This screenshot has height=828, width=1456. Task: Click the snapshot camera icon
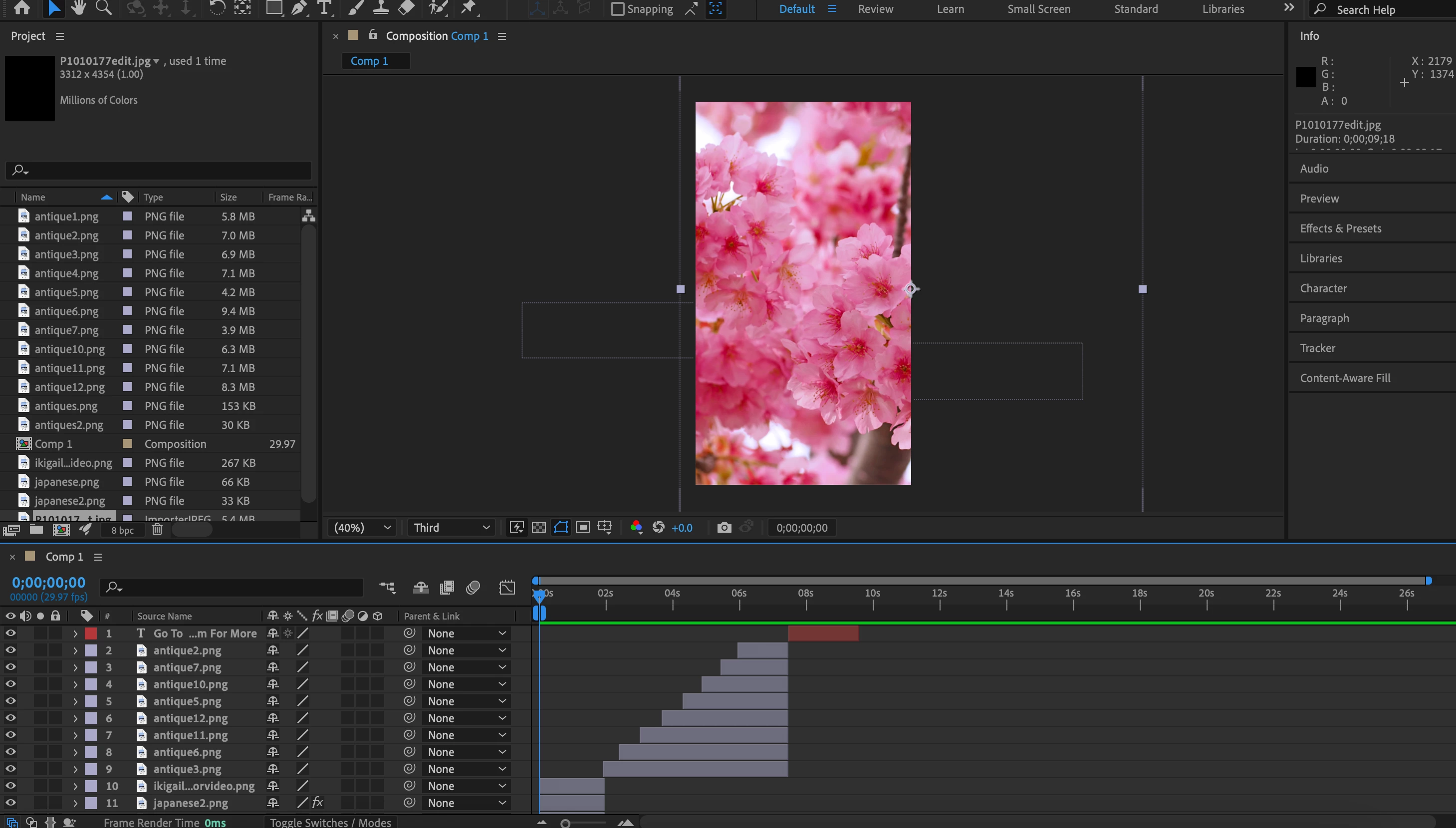click(724, 527)
